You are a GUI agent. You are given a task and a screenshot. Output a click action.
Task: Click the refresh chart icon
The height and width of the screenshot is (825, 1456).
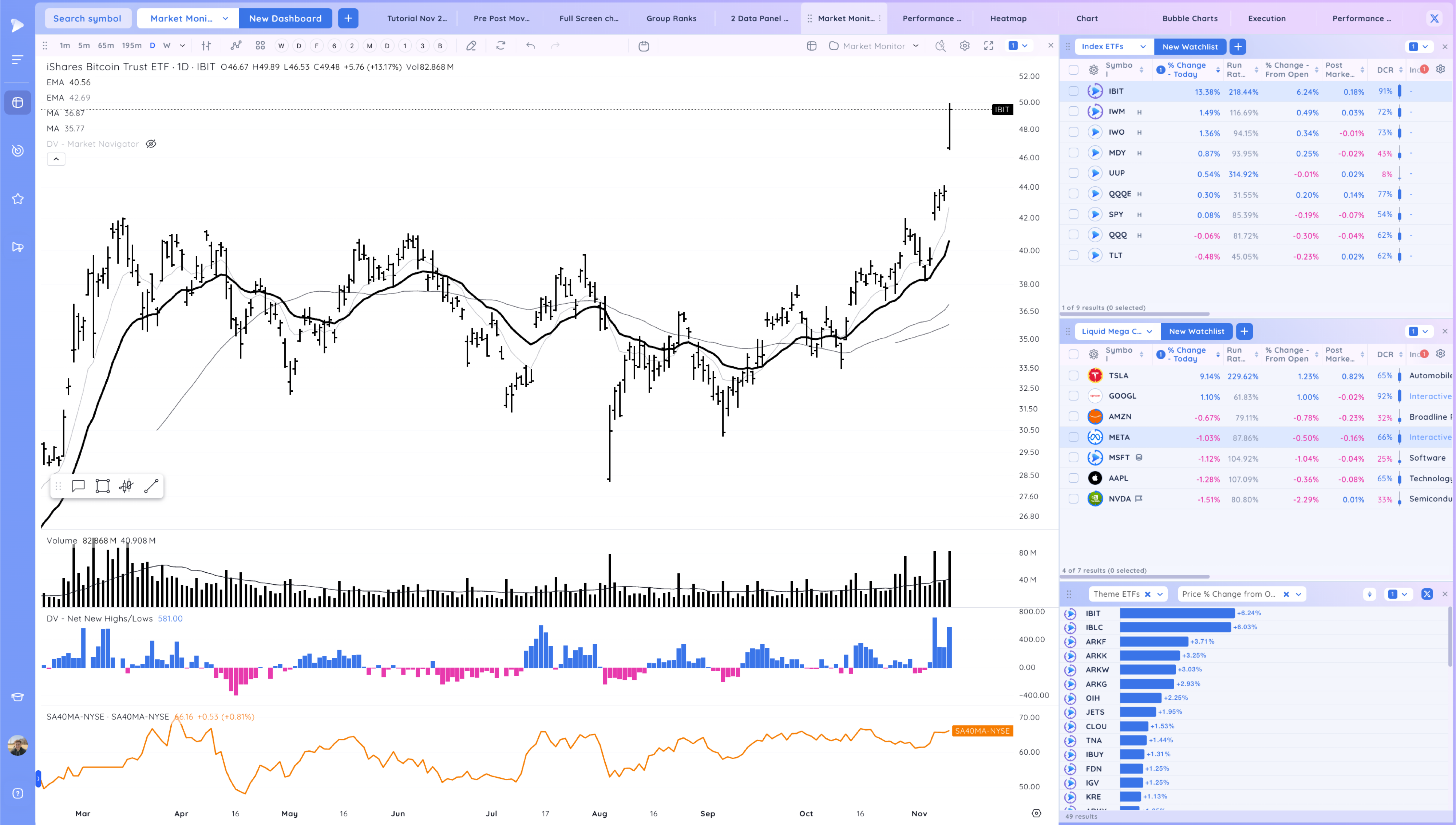pyautogui.click(x=500, y=46)
